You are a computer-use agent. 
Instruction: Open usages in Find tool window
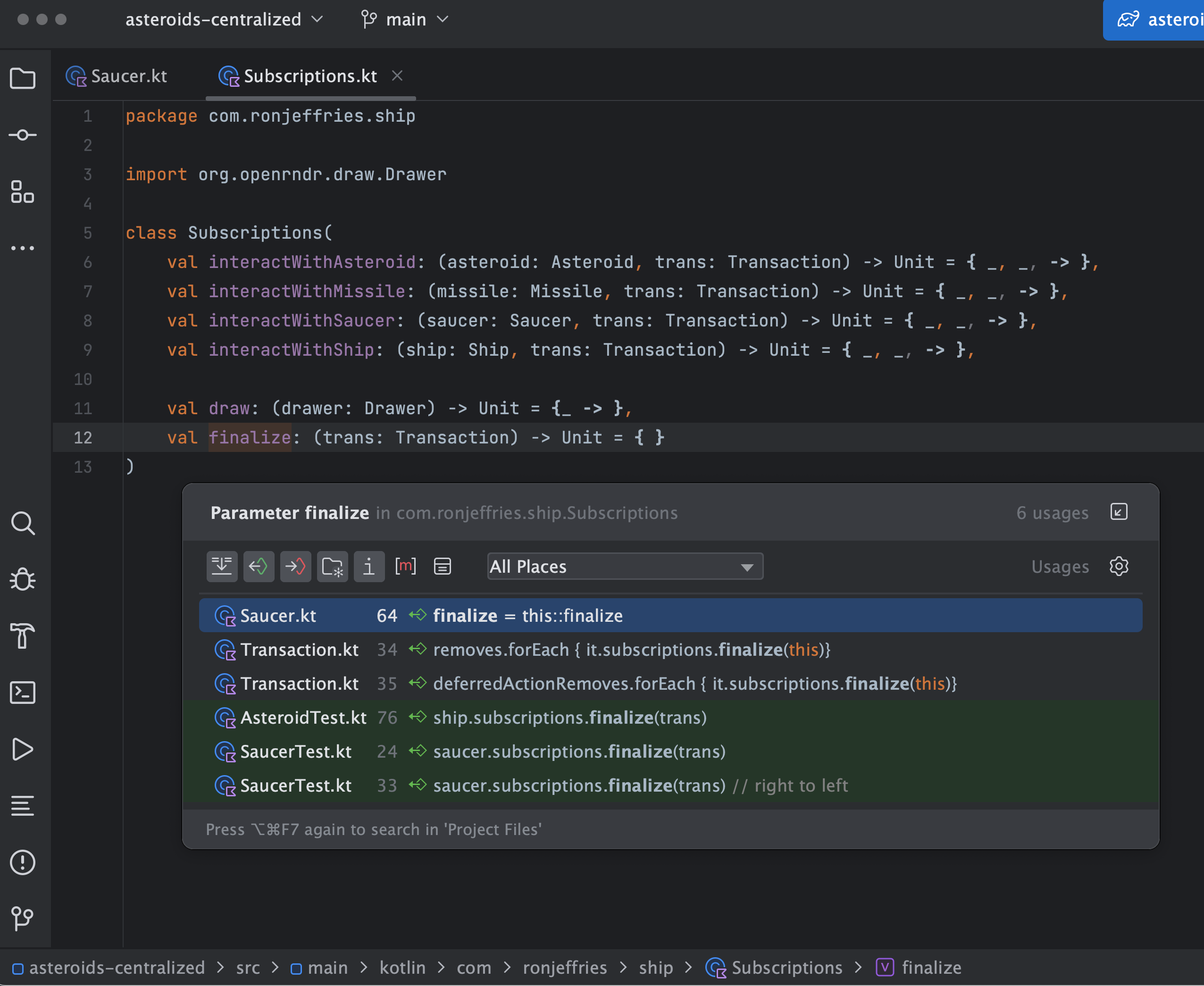point(1119,512)
